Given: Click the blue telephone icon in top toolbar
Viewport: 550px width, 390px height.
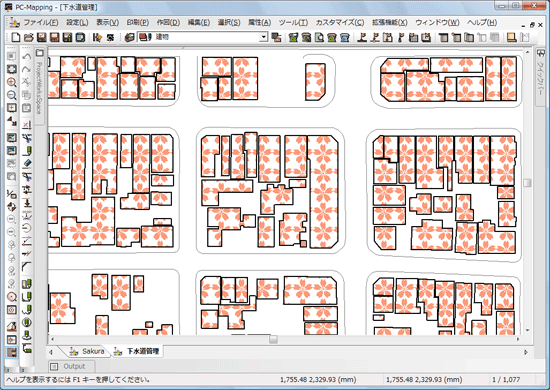Looking at the screenshot, I should (x=344, y=37).
